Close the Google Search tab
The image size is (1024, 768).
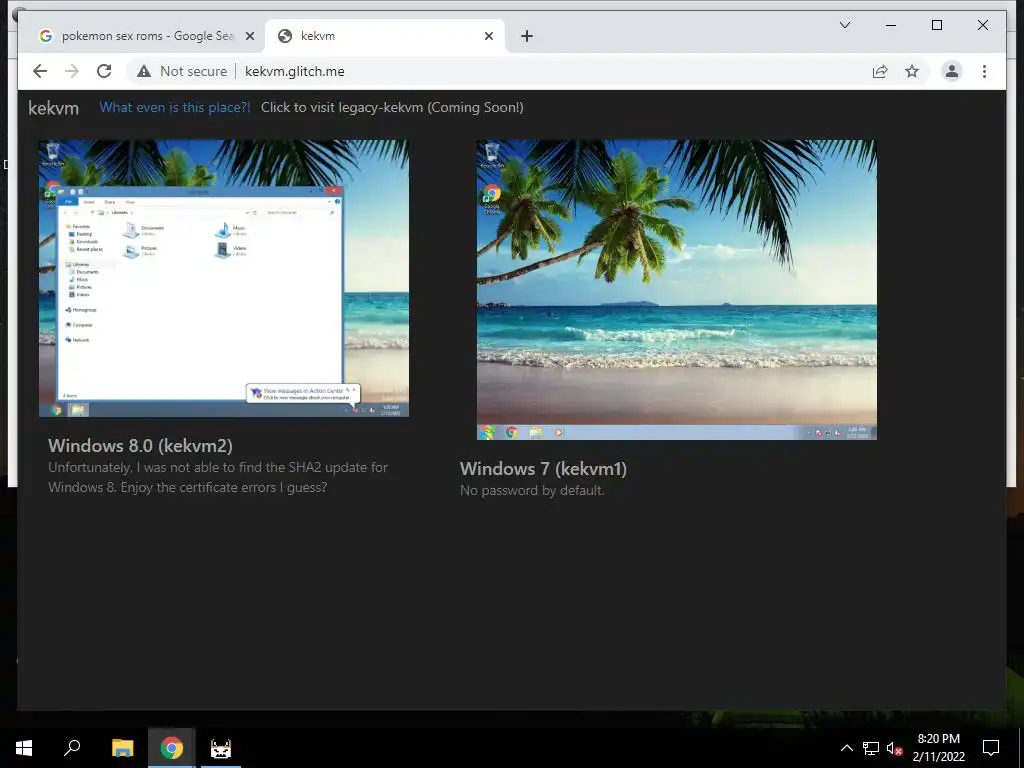coord(249,36)
